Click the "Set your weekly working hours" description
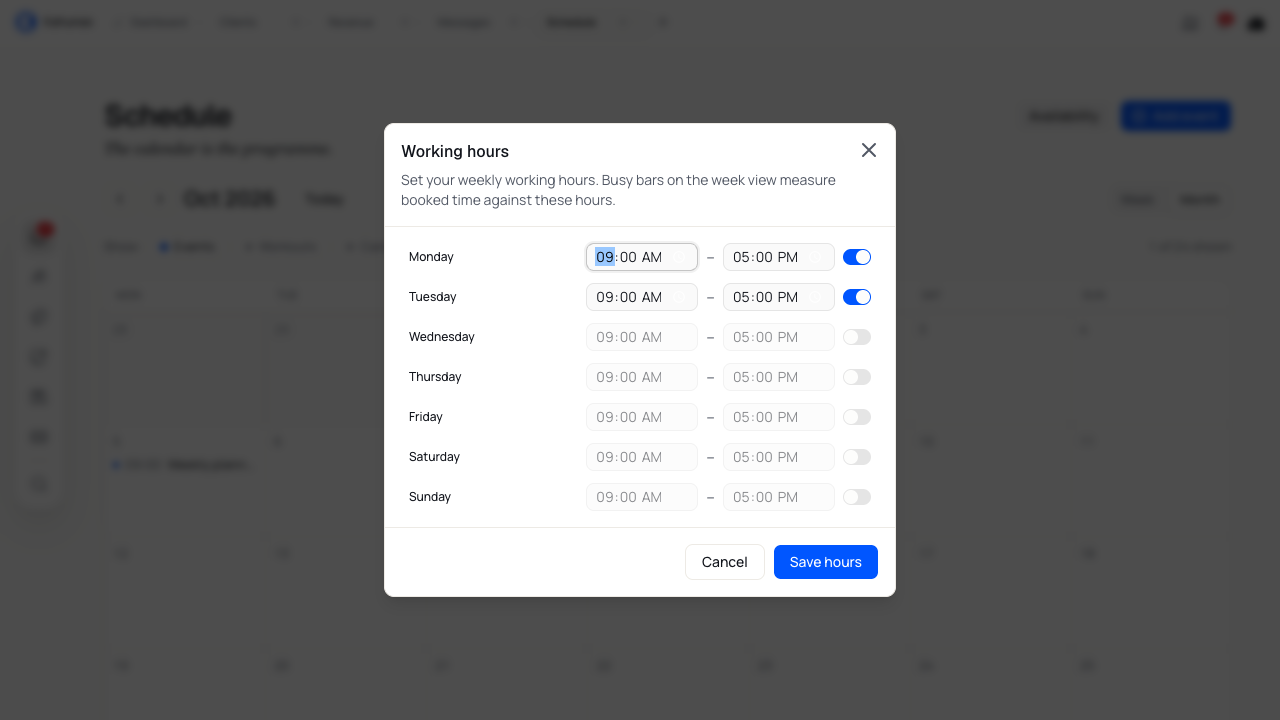 618,190
